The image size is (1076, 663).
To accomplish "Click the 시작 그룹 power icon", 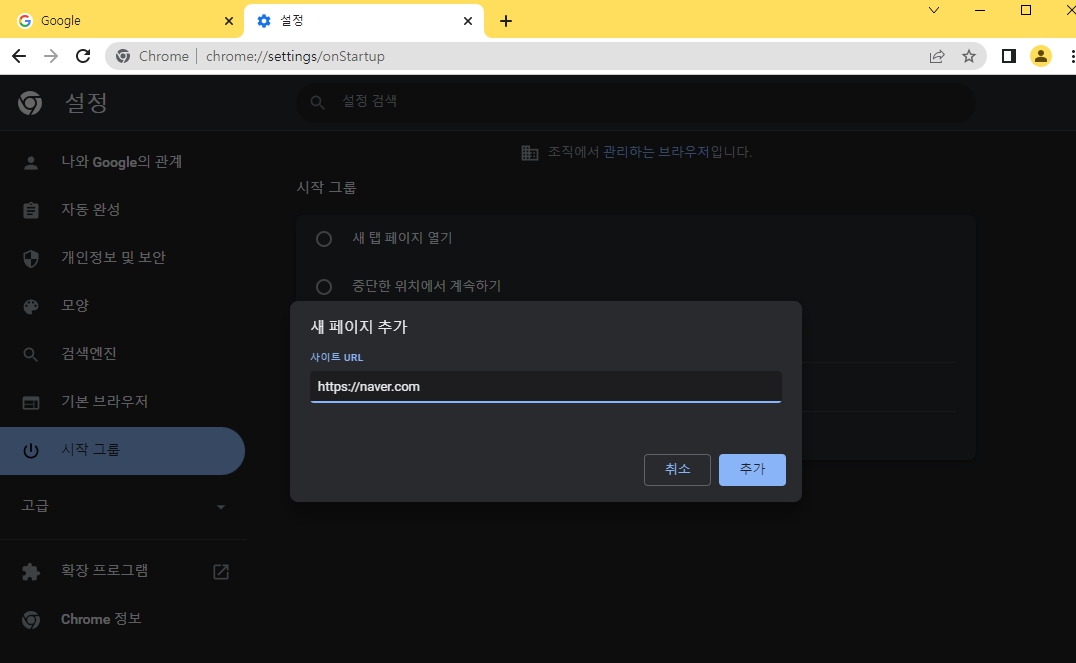I will point(30,449).
